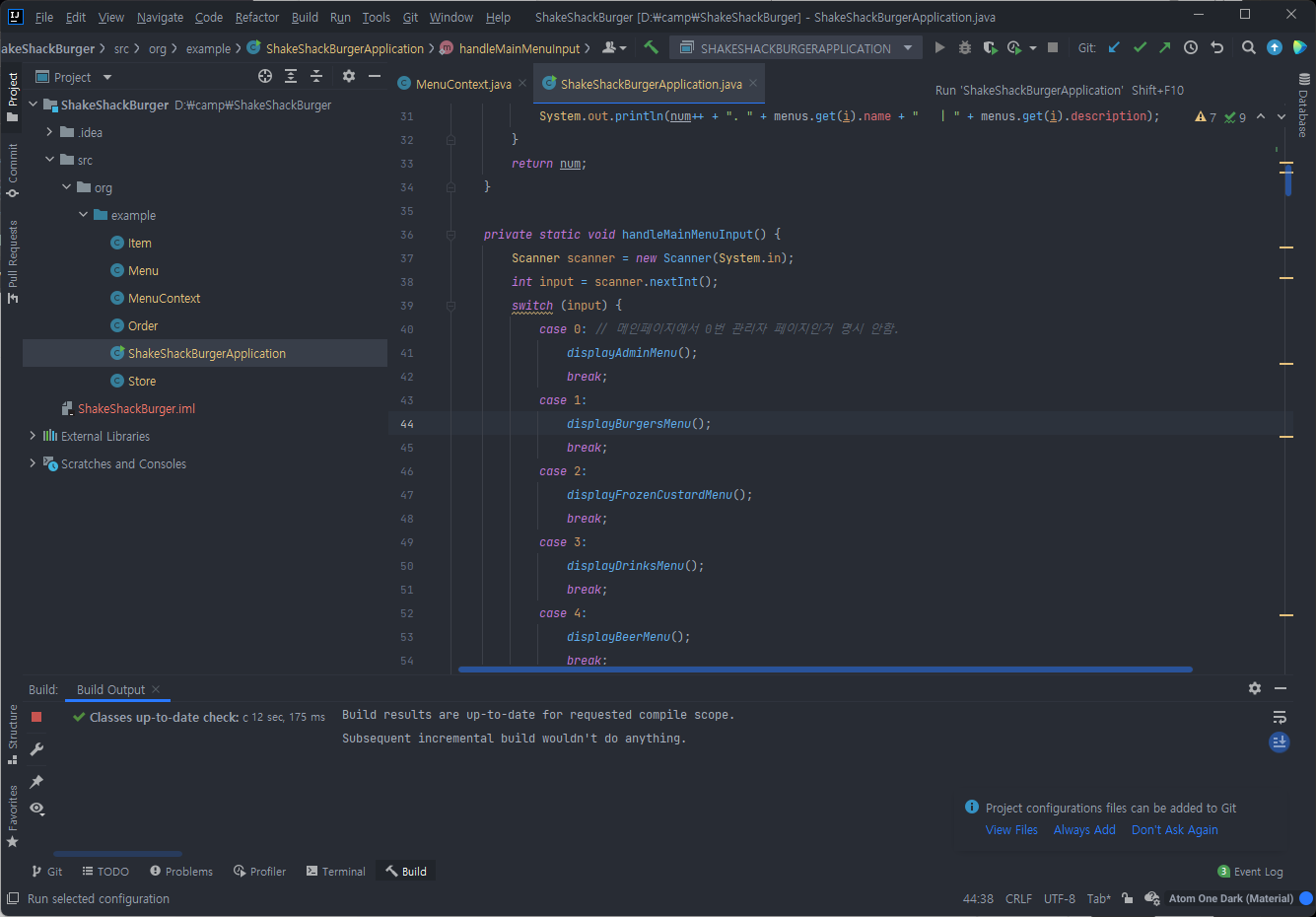
Task: Open IDE updates blue arrow icon
Action: (1275, 47)
